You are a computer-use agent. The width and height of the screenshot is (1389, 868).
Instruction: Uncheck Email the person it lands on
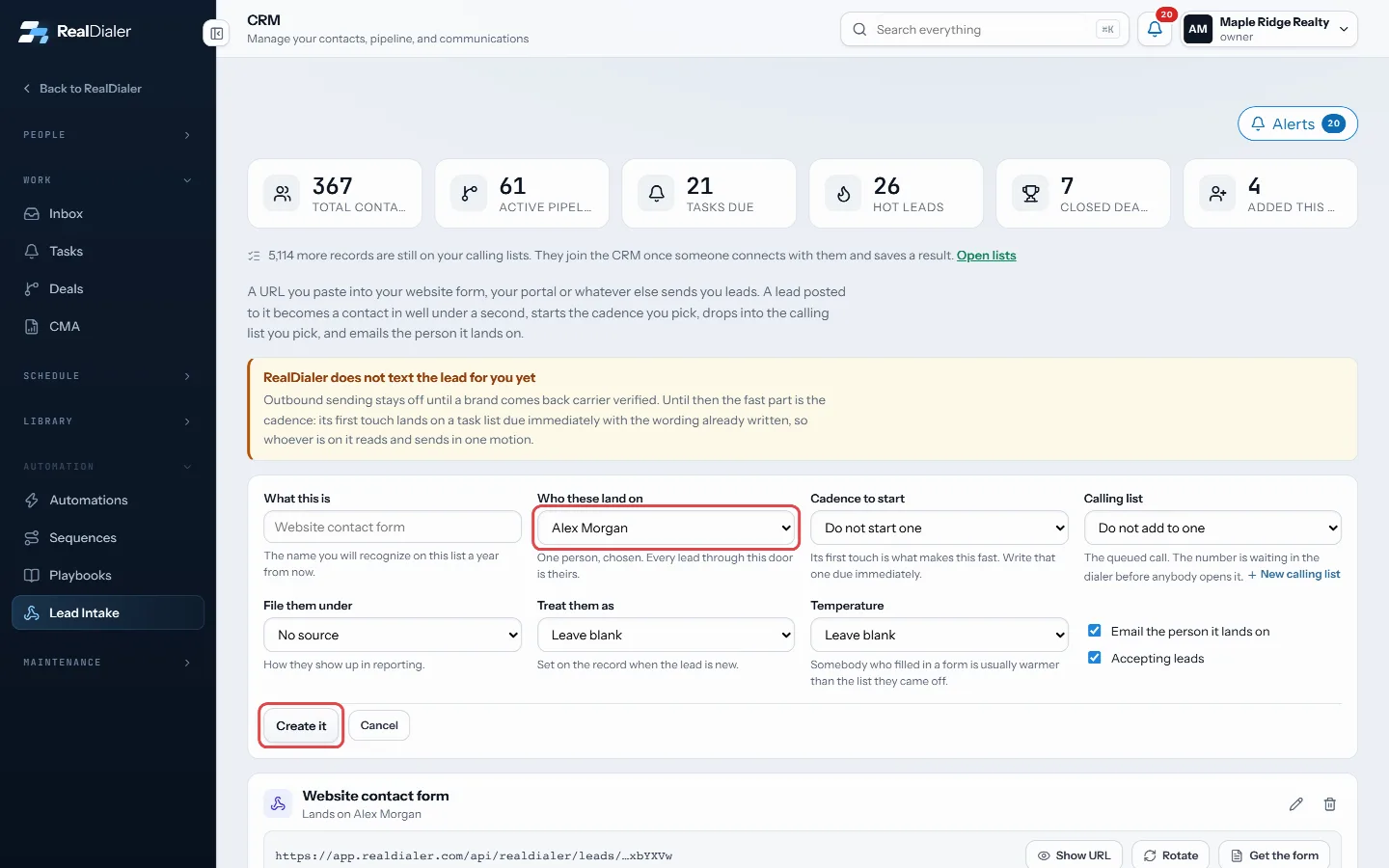tap(1095, 631)
